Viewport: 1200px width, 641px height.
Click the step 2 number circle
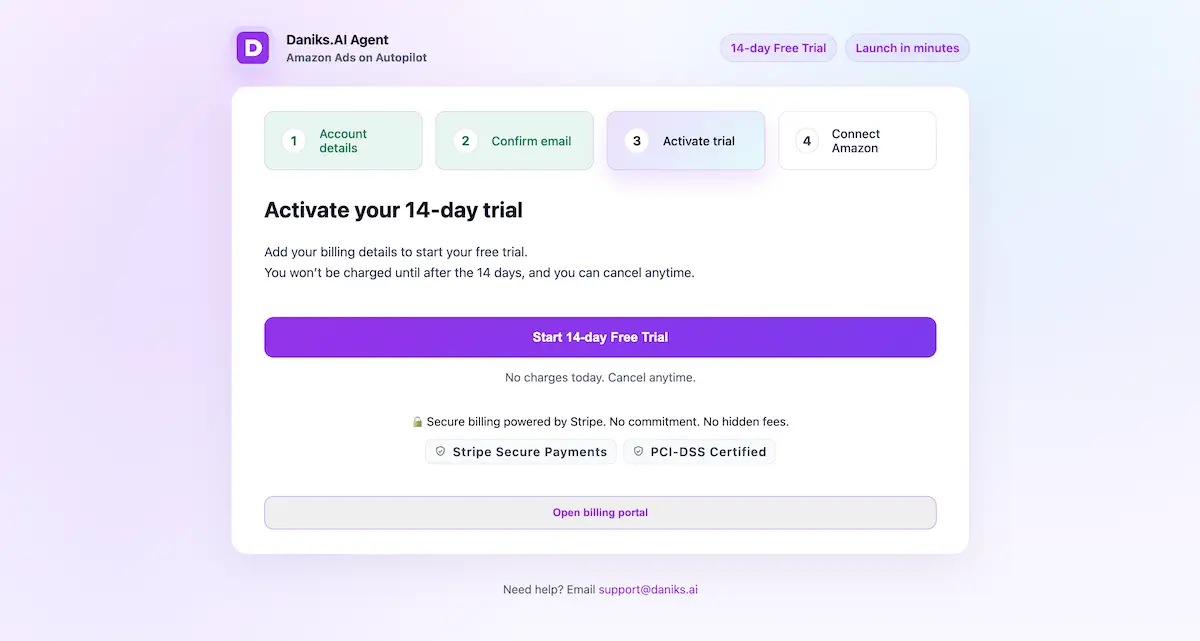click(x=465, y=141)
